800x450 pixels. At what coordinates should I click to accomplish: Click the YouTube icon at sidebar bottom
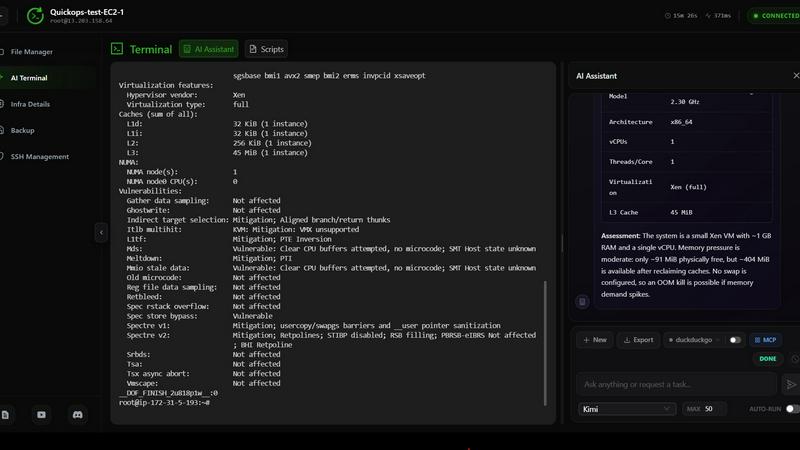pos(41,415)
